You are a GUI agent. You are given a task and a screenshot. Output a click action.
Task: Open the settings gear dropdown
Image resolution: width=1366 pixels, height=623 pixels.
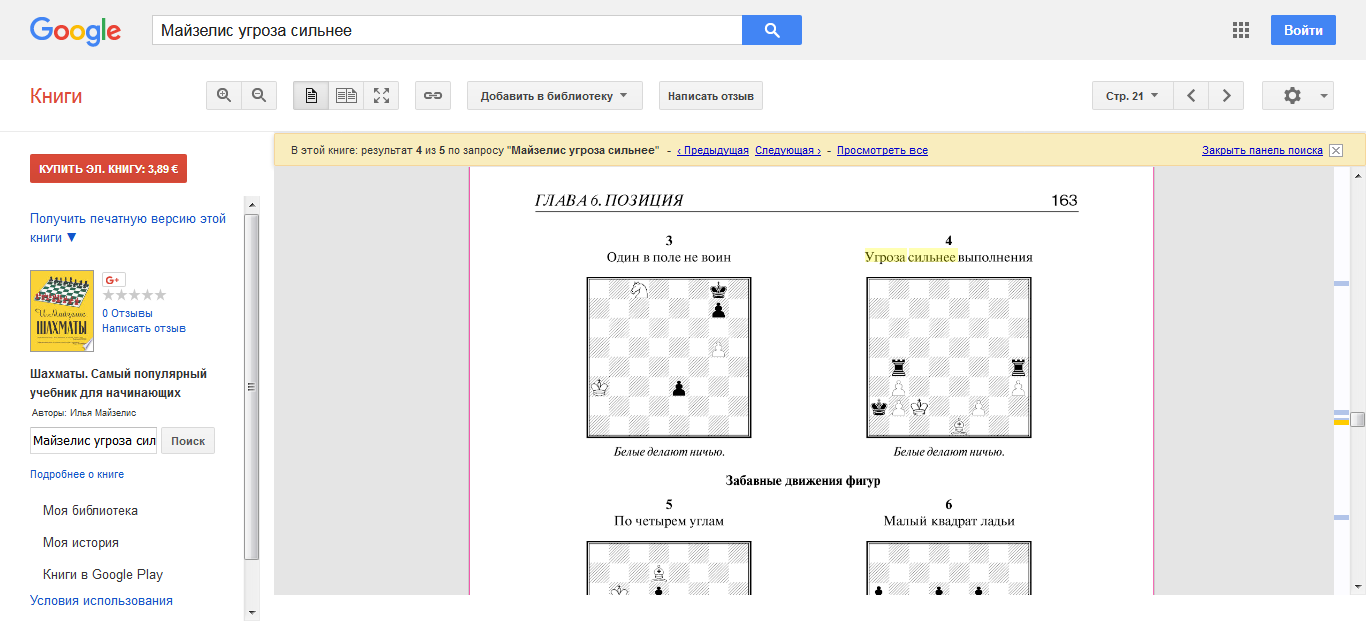point(1297,96)
